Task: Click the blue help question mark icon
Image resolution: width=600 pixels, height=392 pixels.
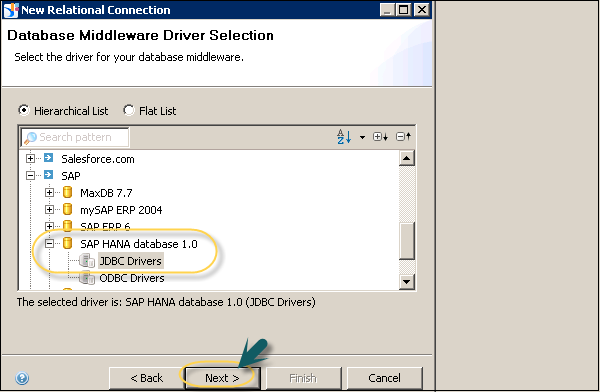Action: pyautogui.click(x=22, y=378)
